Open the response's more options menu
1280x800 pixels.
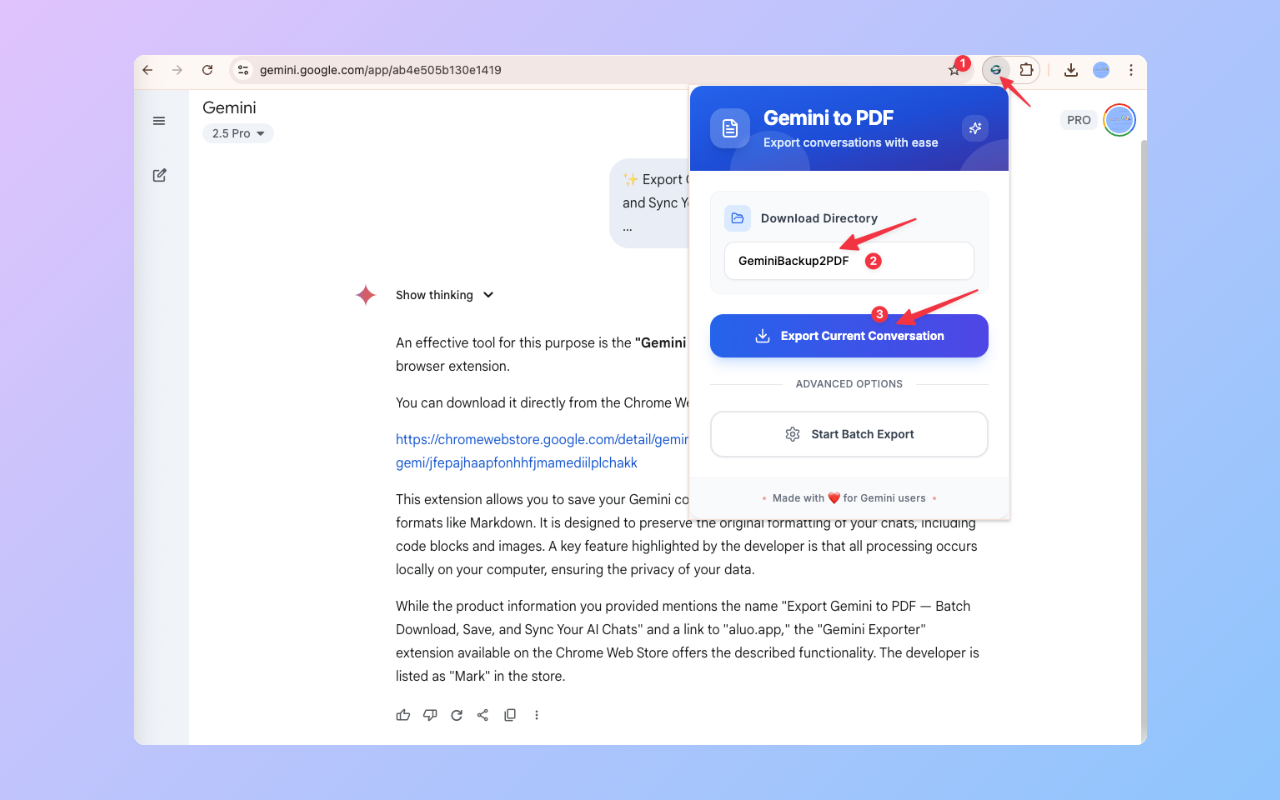(x=537, y=715)
